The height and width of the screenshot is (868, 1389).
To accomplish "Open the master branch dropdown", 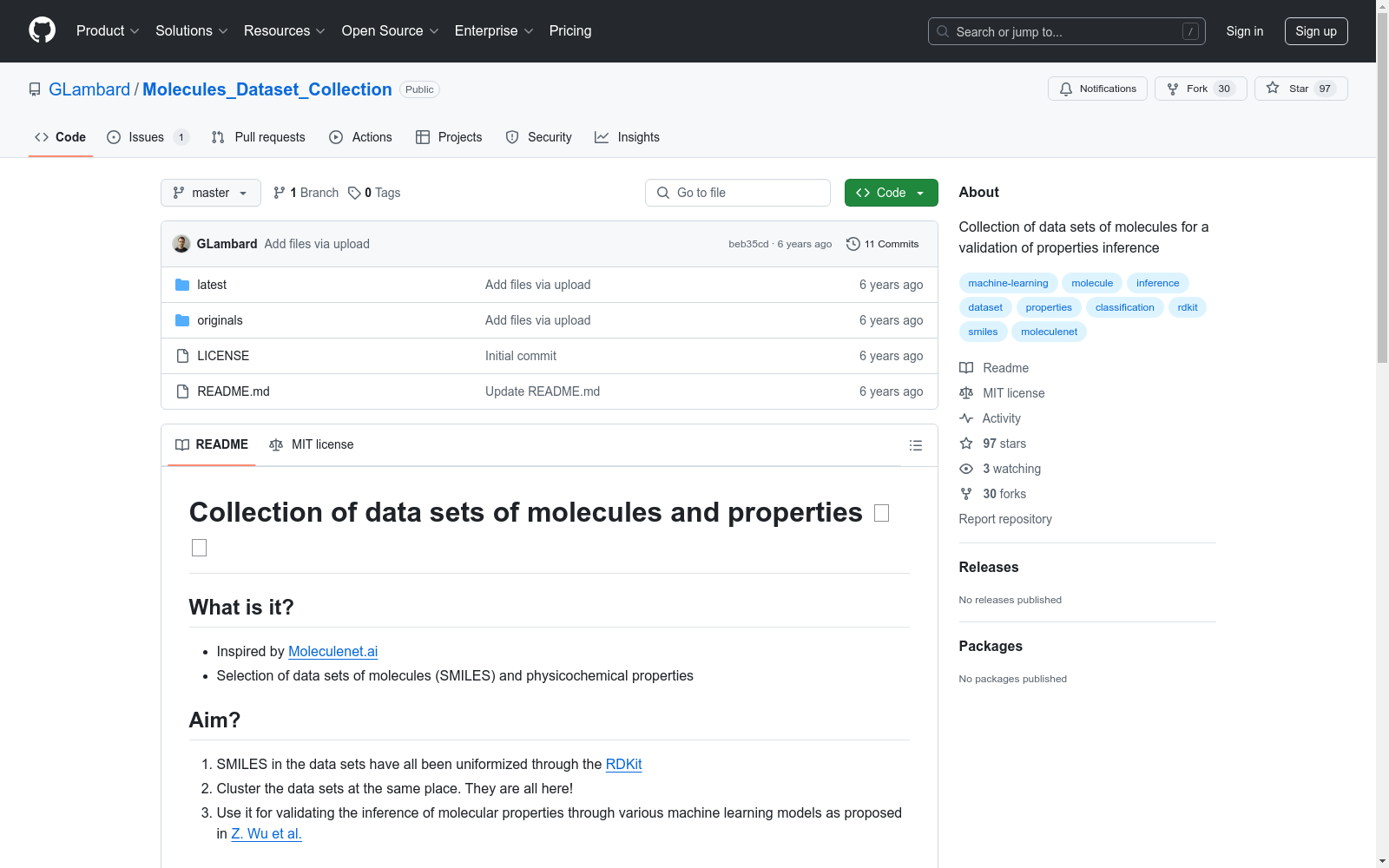I will (211, 193).
